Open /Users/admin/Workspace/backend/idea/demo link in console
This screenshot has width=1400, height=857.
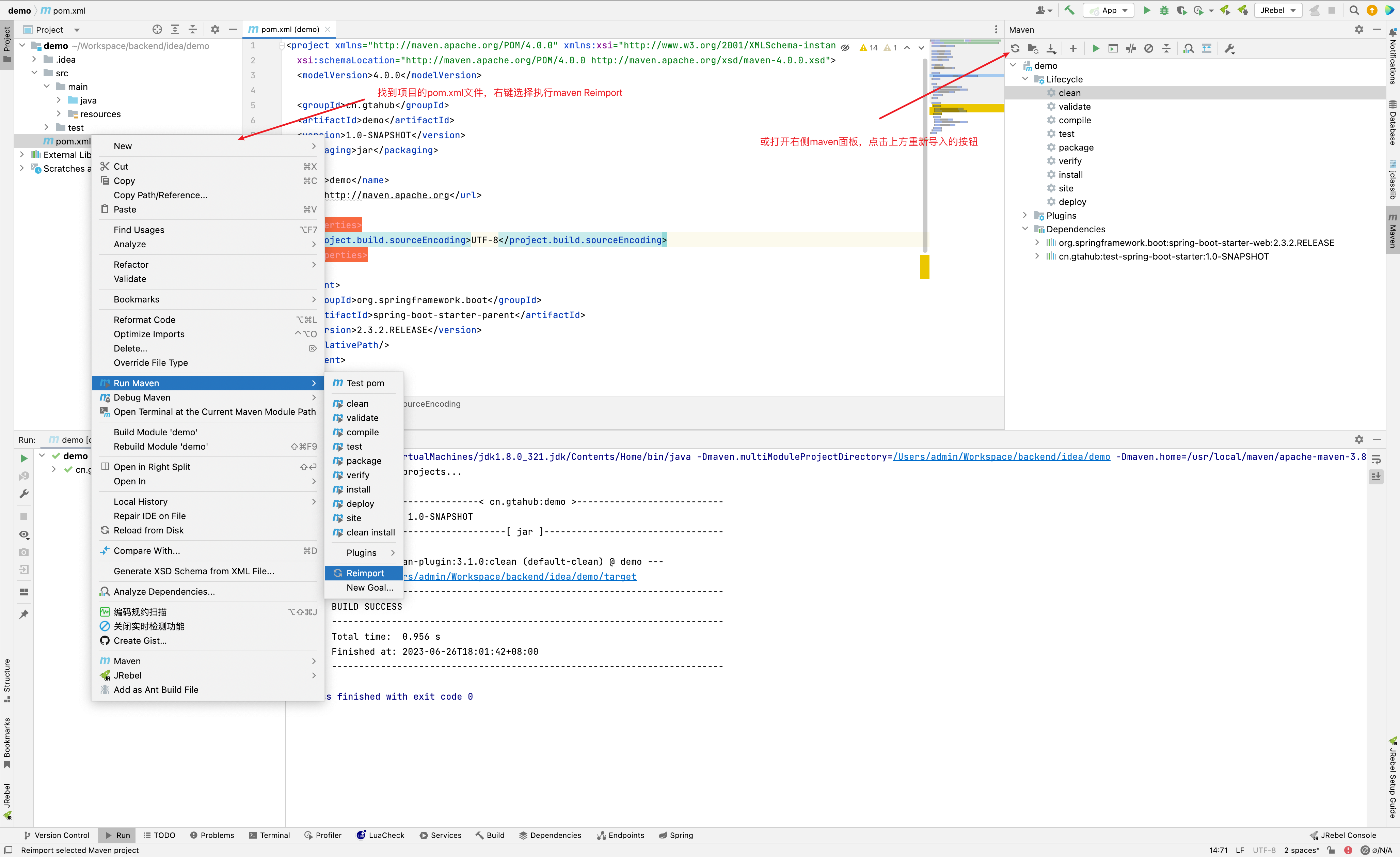pos(1001,456)
